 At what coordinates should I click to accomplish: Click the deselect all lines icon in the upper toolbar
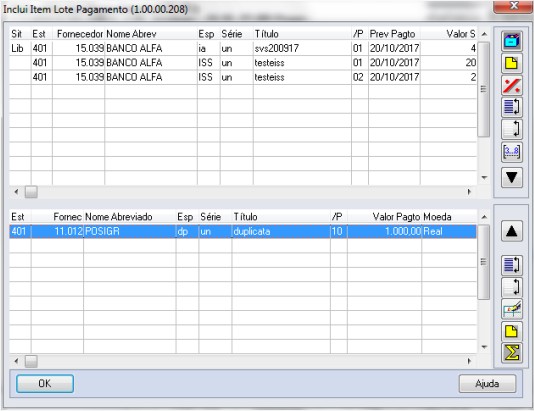tap(512, 129)
